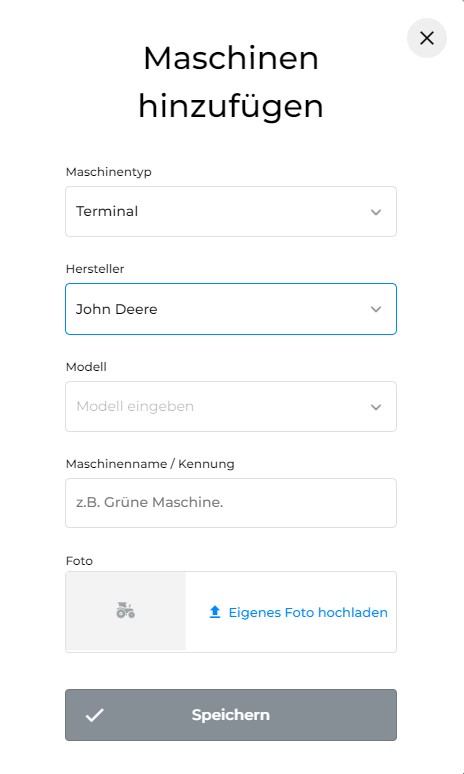
Task: Select the grey photo preview thumbnail
Action: [x=126, y=611]
